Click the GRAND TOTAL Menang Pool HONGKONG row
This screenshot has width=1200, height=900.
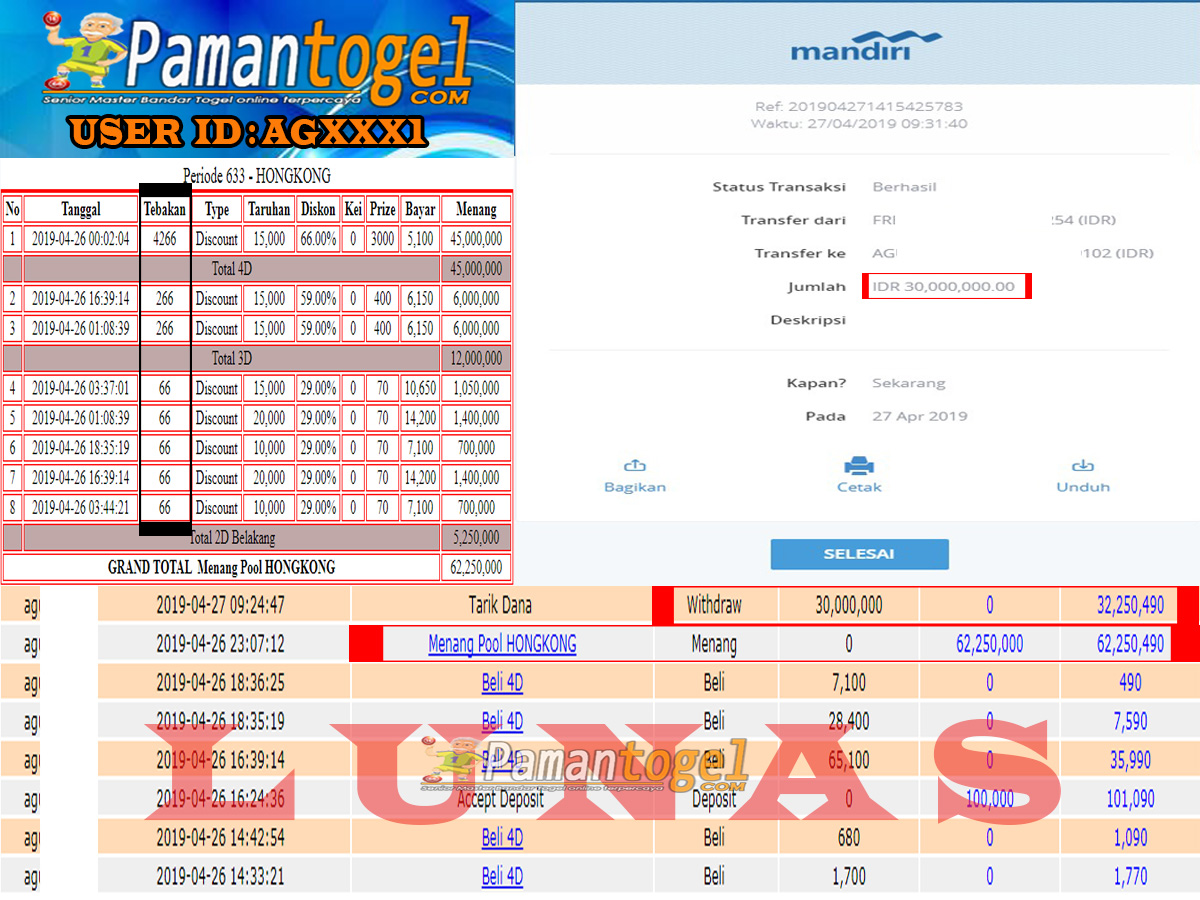[221, 568]
